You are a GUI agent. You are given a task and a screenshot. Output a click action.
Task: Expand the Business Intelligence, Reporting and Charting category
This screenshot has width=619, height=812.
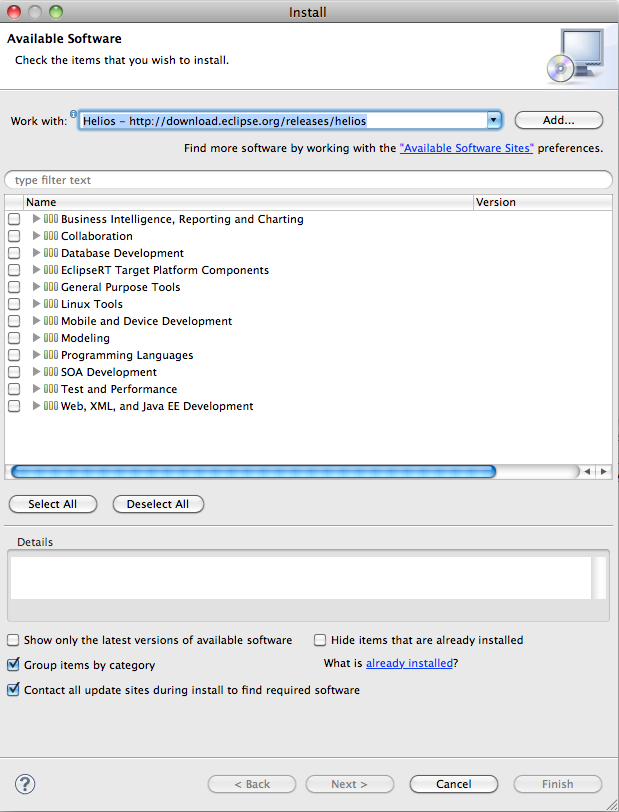coord(36,219)
